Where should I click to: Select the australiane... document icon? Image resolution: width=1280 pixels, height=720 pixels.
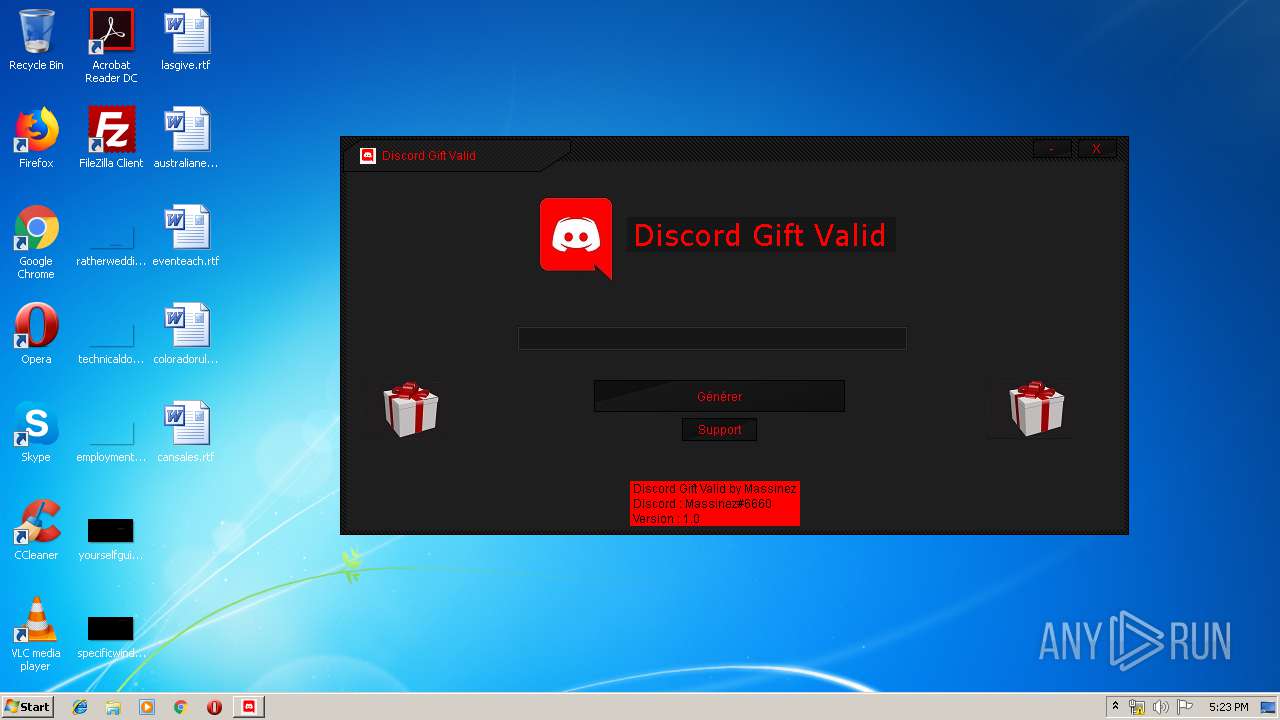coord(186,138)
